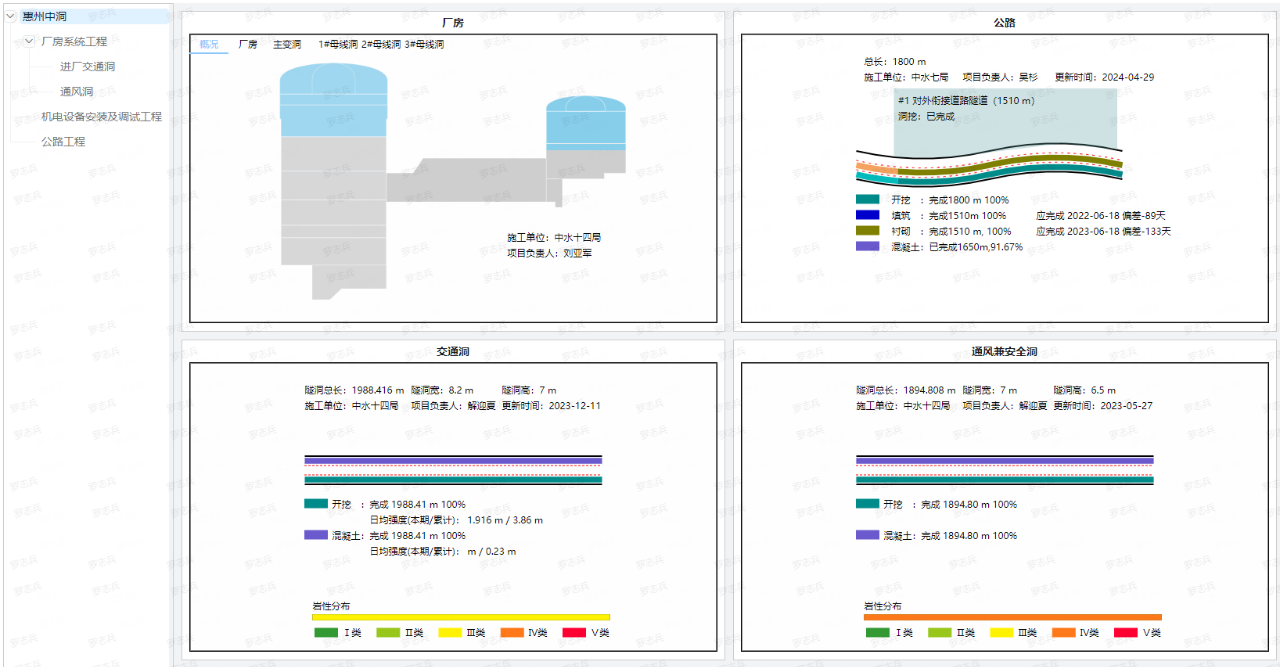The height and width of the screenshot is (667, 1280).
Task: Click the yellow 岩性分布 bar in 交通洞 panel
Action: click(x=461, y=617)
